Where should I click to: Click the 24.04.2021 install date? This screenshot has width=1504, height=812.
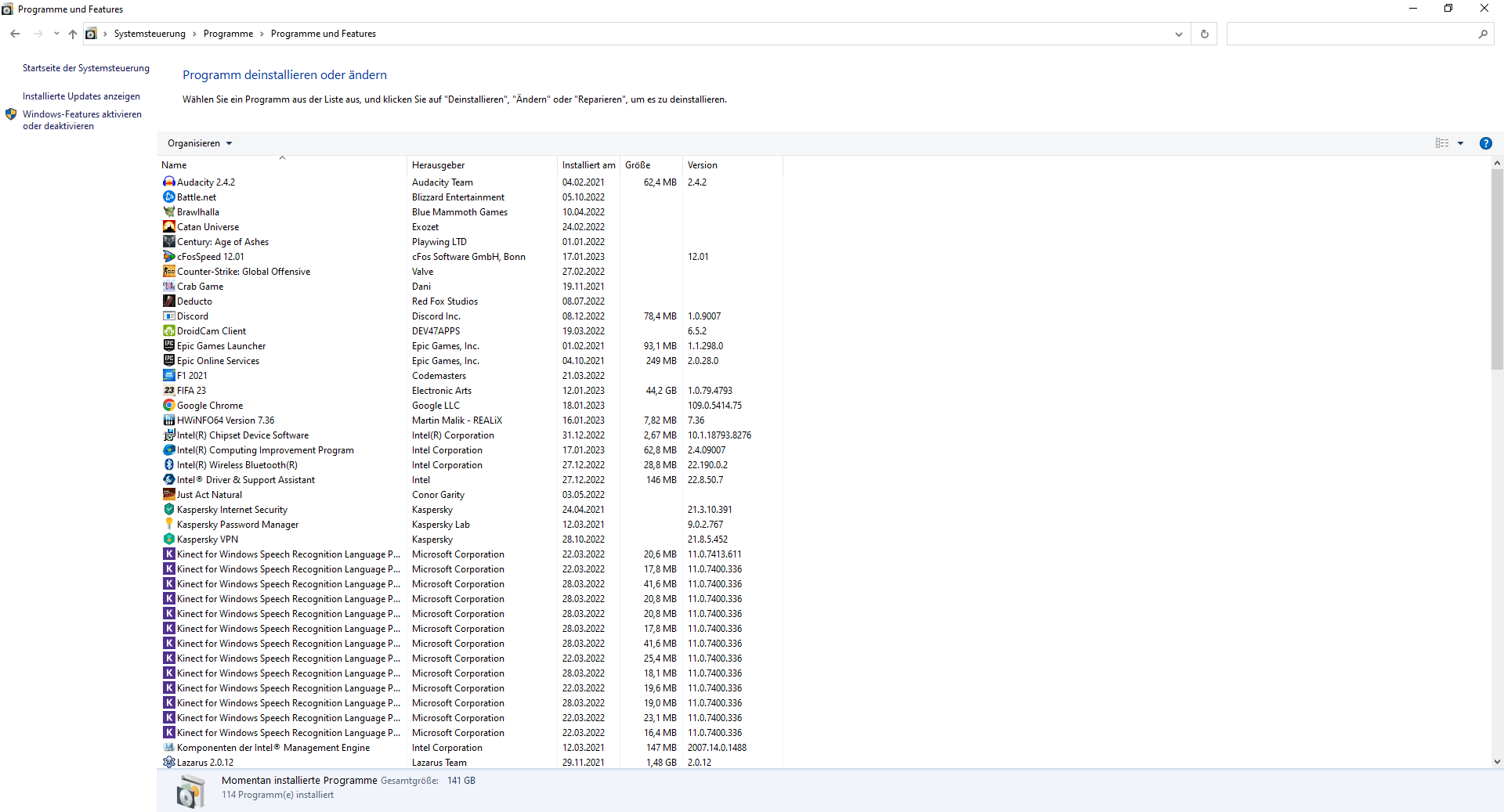pos(584,510)
